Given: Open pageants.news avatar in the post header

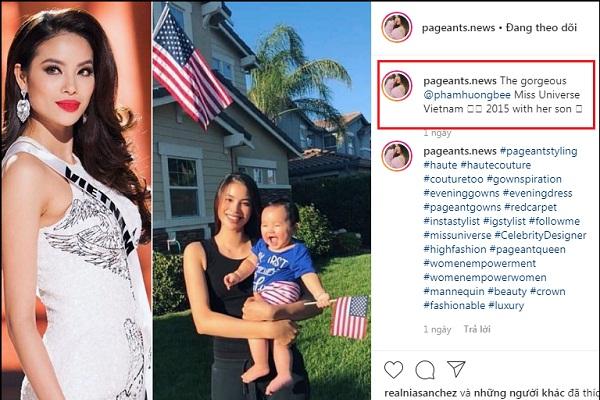Looking at the screenshot, I should 396,27.
